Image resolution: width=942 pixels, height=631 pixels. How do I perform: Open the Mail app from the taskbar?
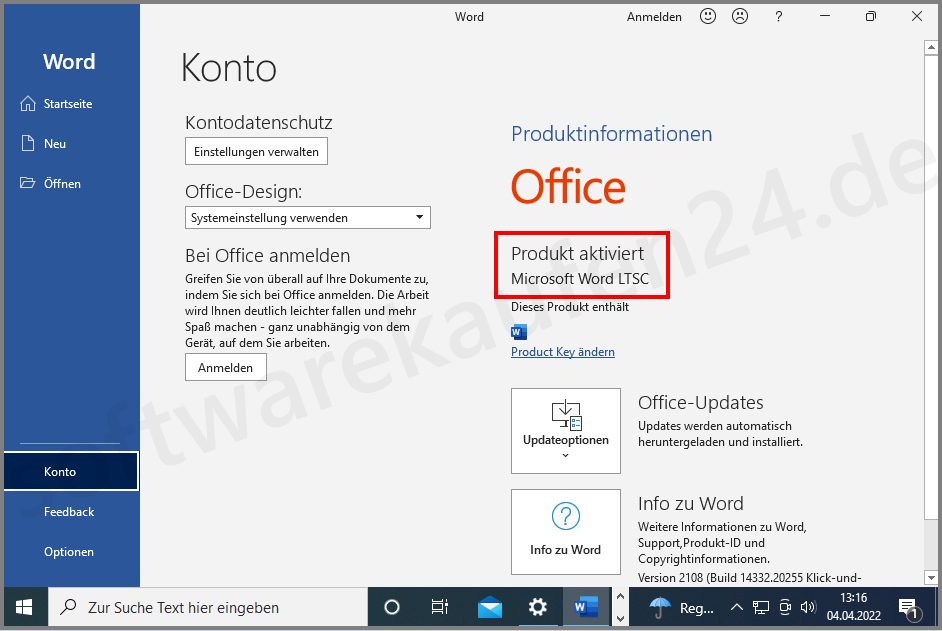point(489,606)
